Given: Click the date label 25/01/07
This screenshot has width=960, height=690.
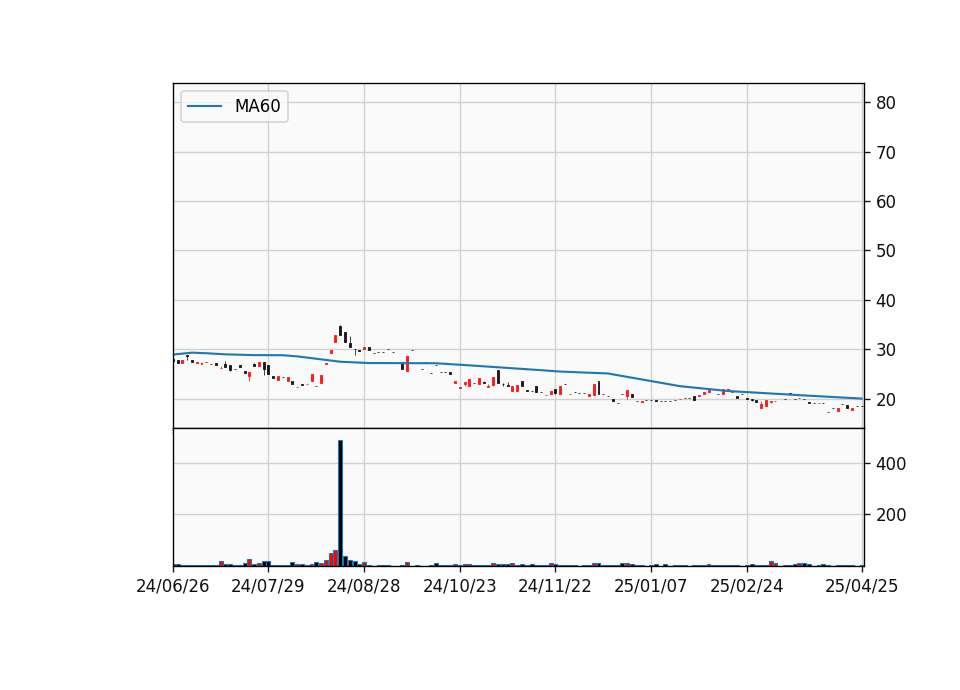Looking at the screenshot, I should [x=651, y=586].
